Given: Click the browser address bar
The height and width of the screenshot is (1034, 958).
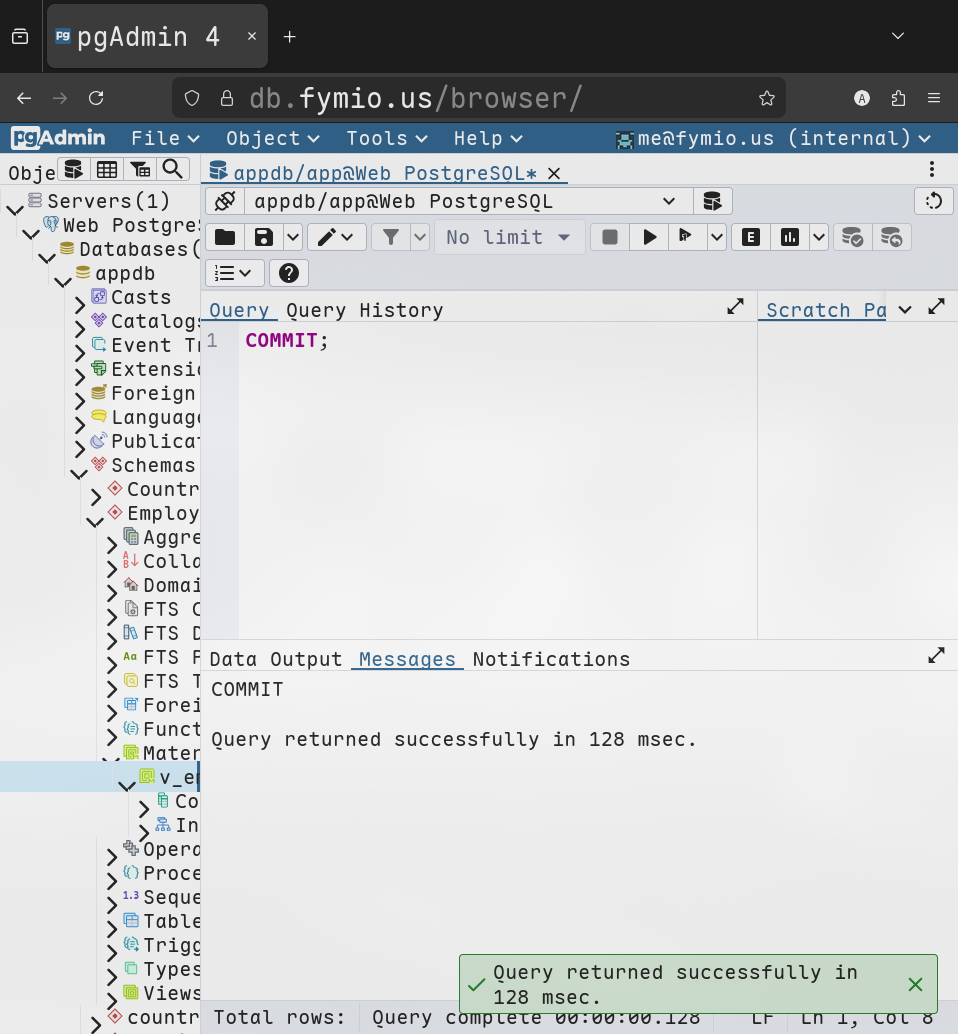Looking at the screenshot, I should [480, 98].
